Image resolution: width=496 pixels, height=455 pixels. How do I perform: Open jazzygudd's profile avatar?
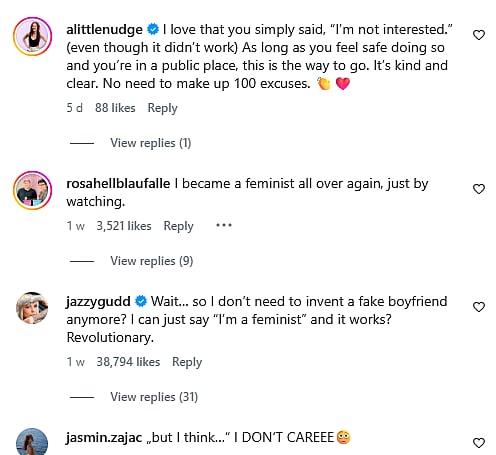(32, 308)
